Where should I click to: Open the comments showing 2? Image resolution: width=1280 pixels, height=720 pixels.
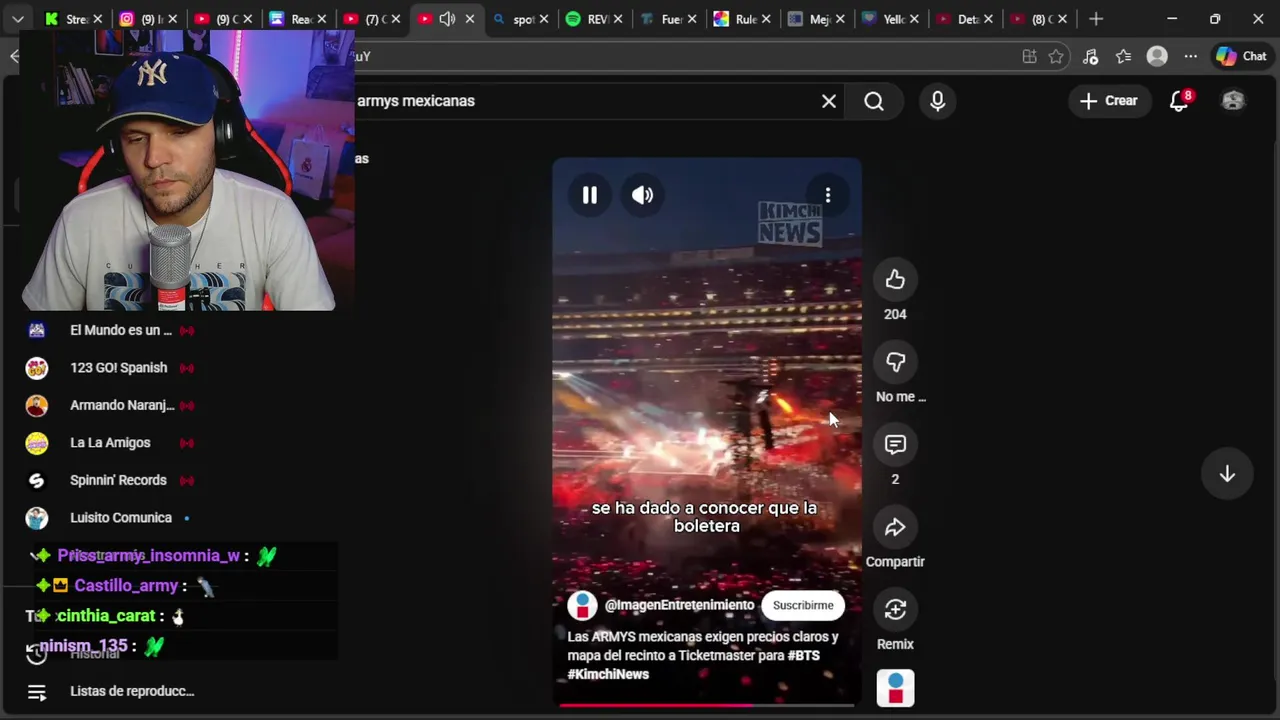(x=895, y=445)
